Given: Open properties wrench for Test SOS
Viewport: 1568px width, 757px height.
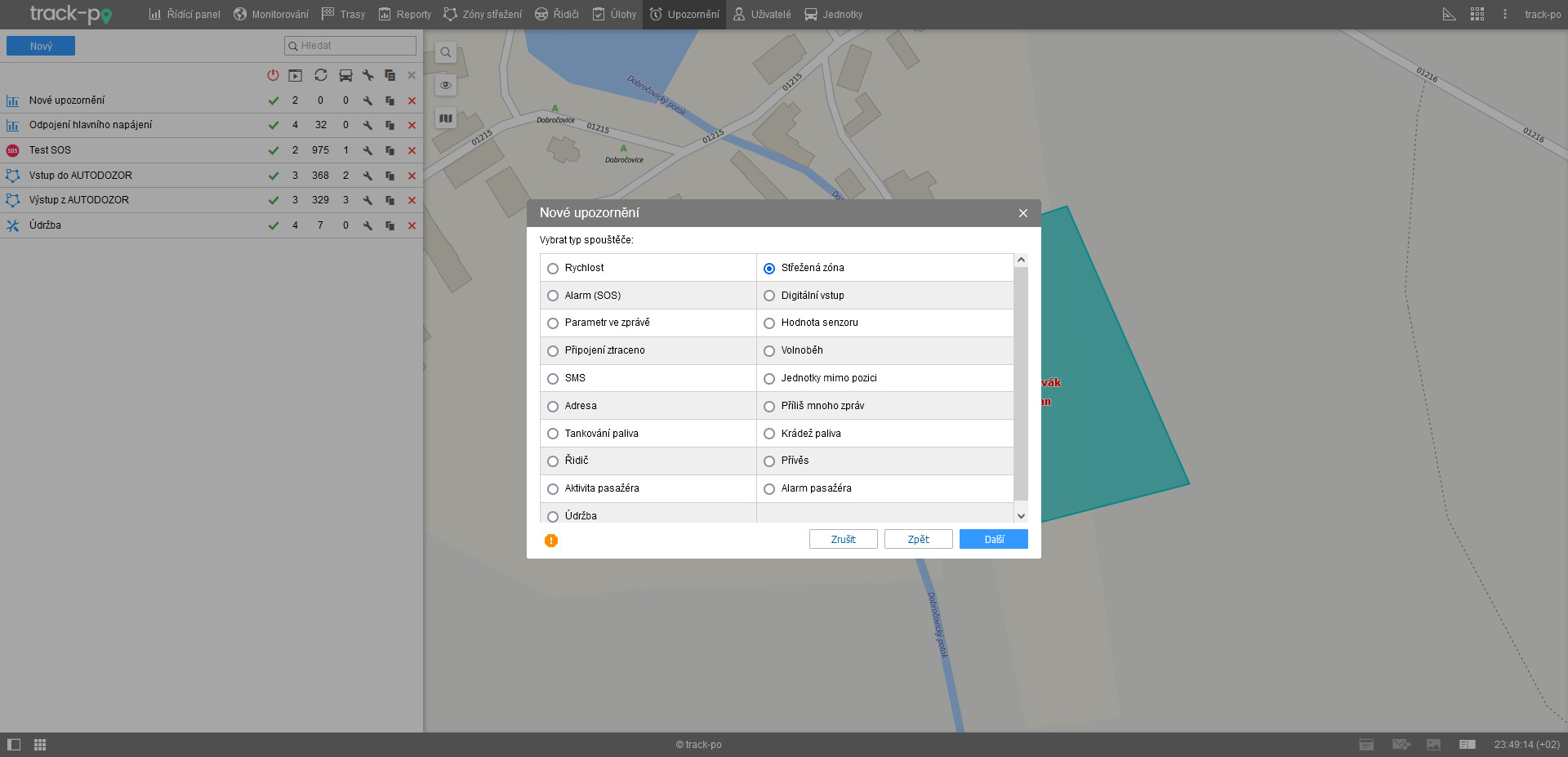Looking at the screenshot, I should pos(367,151).
